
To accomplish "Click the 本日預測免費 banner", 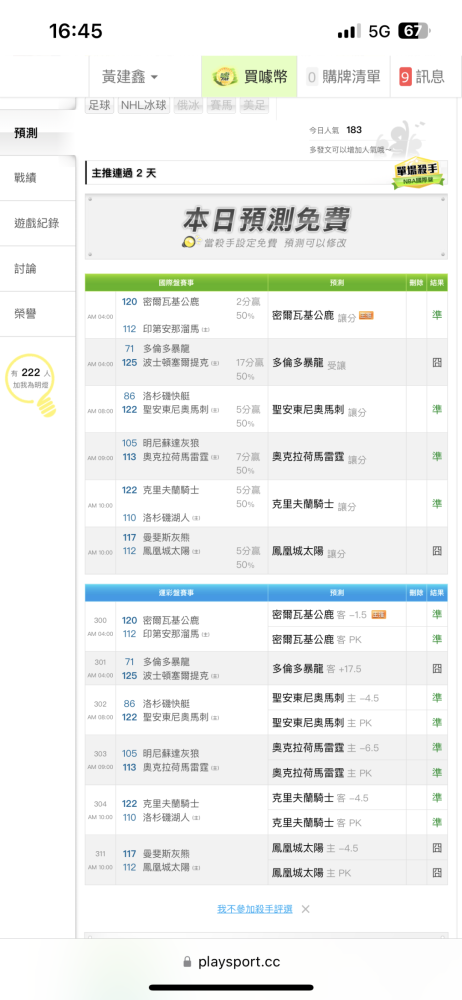I will (266, 226).
